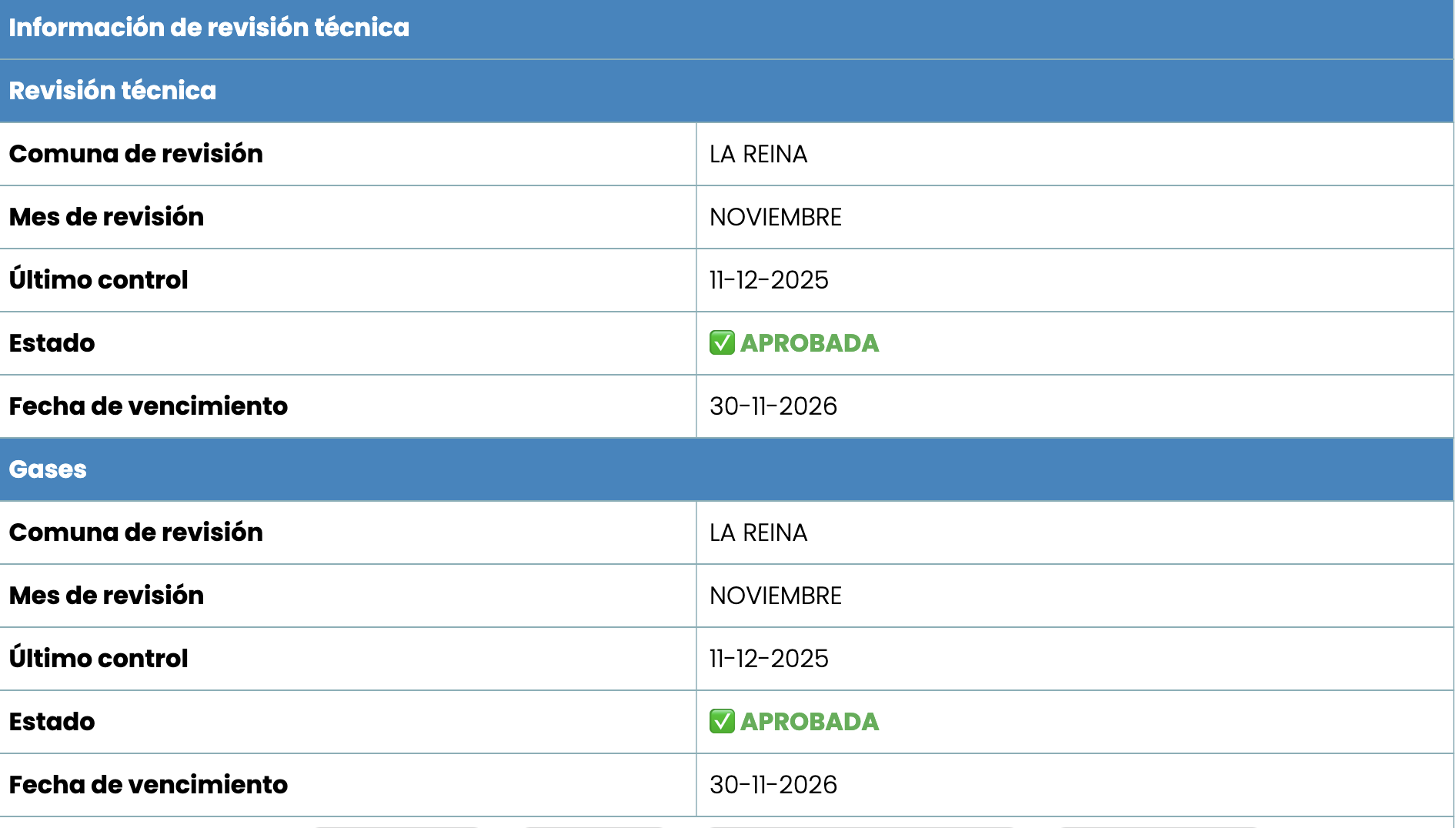Select expiry date 30-11-2026 under Gases
The image size is (1456, 828).
click(x=773, y=785)
